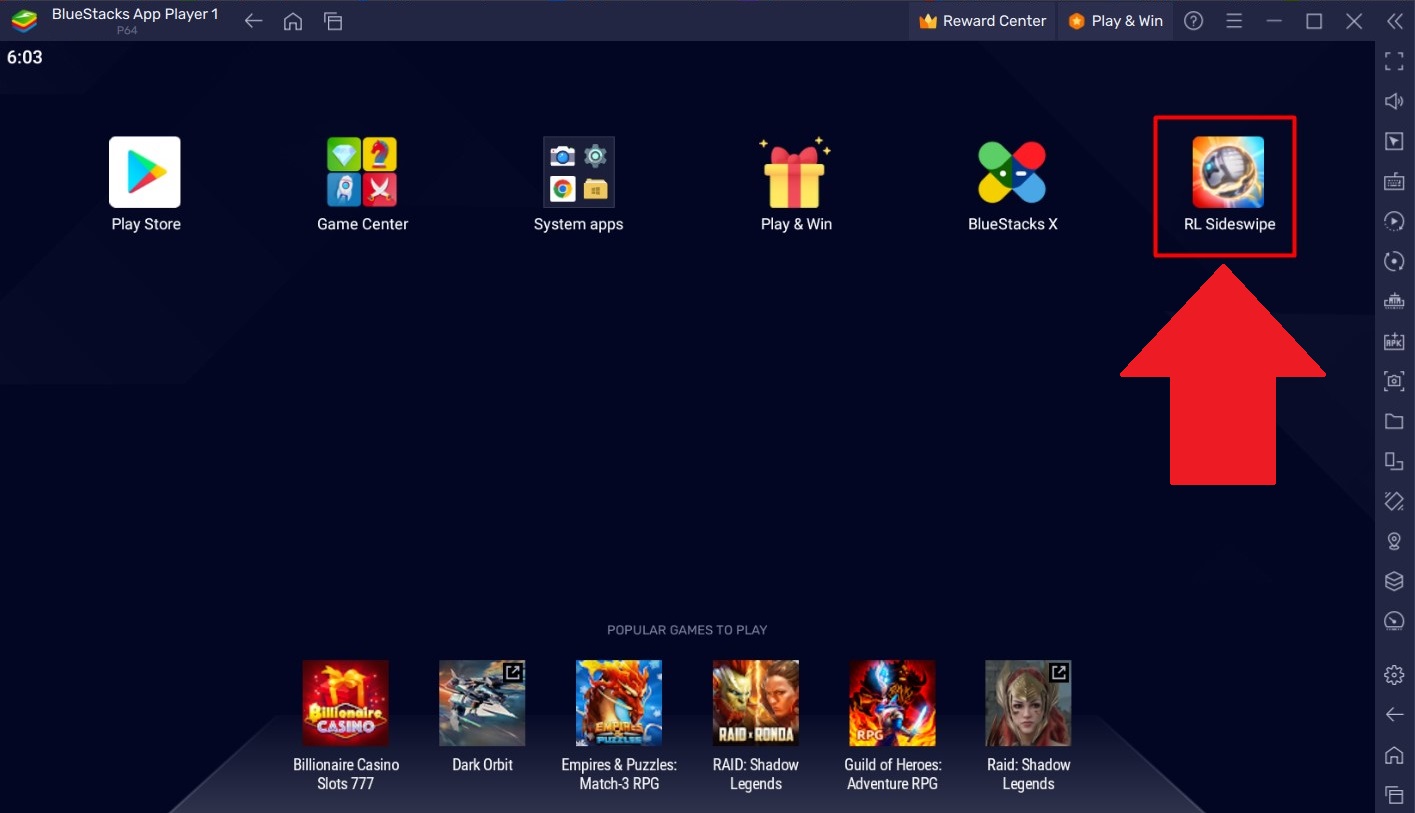Screen dimensions: 1415x813
Task: Open settings gear in sidebar
Action: (1394, 675)
